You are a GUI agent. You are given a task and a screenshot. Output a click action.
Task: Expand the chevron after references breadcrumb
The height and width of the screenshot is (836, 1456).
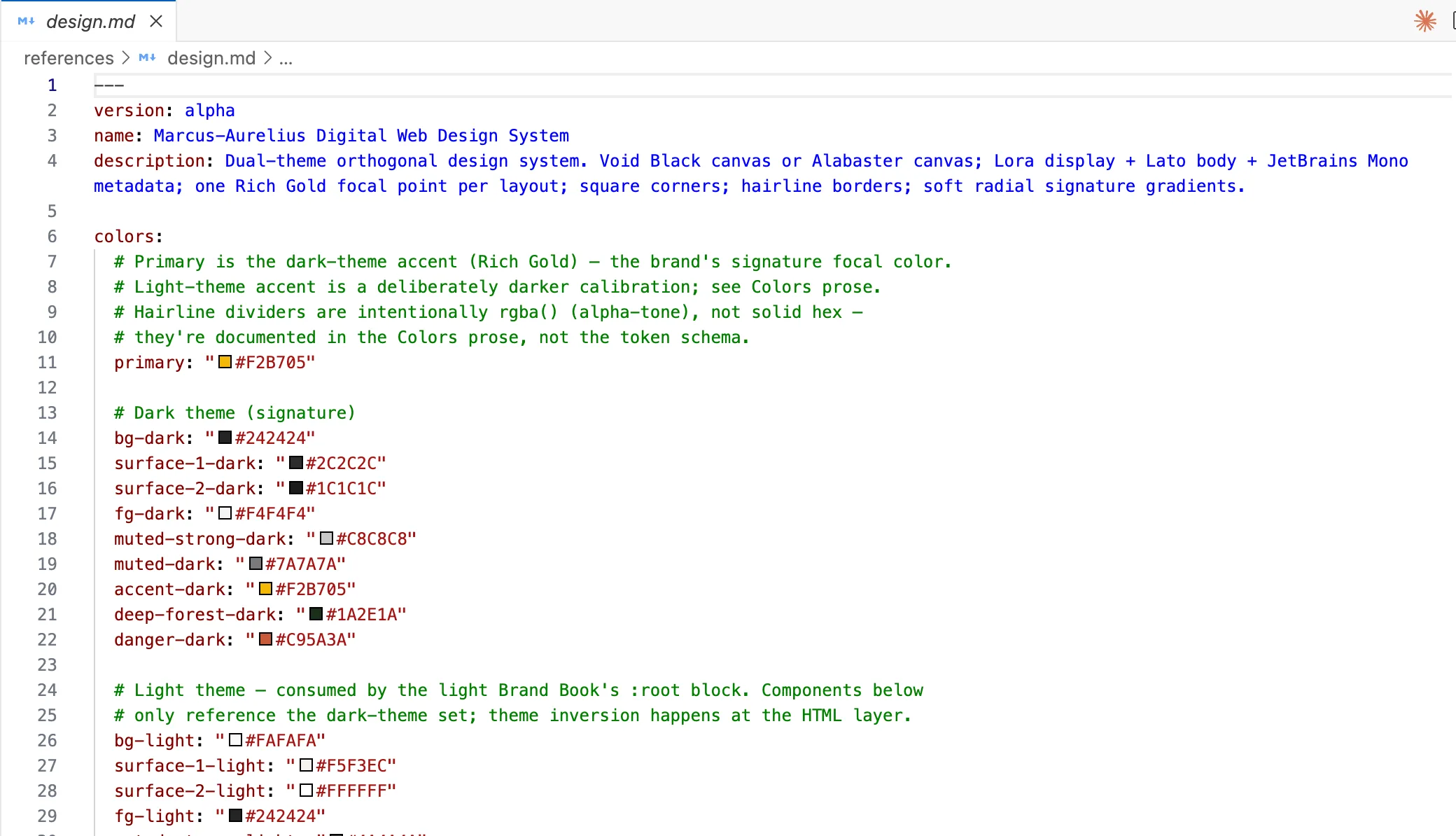pos(126,58)
